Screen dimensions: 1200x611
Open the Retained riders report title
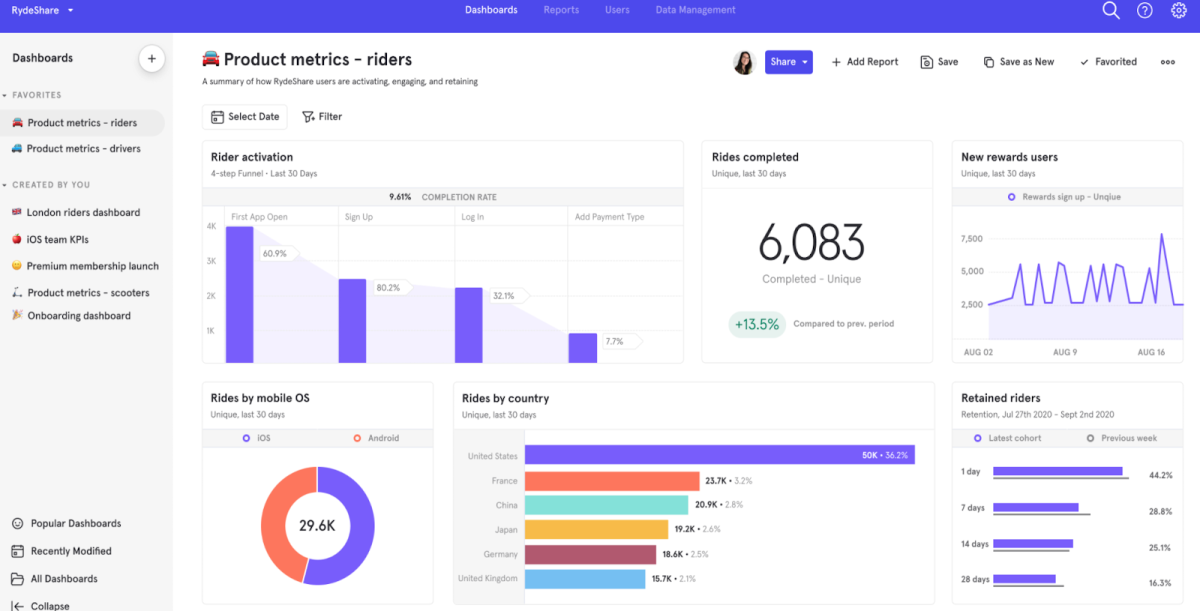coord(1001,398)
